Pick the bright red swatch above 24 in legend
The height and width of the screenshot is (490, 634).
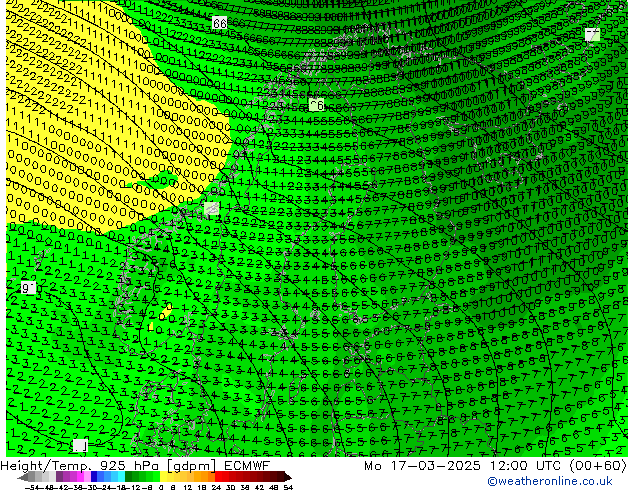point(219,477)
